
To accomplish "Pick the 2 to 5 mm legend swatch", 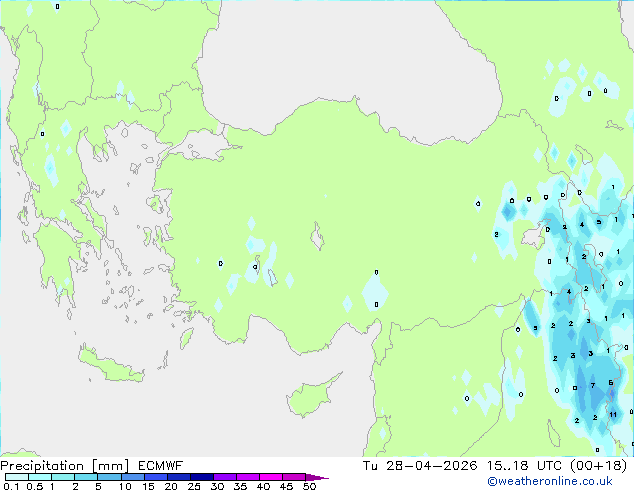I will click(86, 477).
